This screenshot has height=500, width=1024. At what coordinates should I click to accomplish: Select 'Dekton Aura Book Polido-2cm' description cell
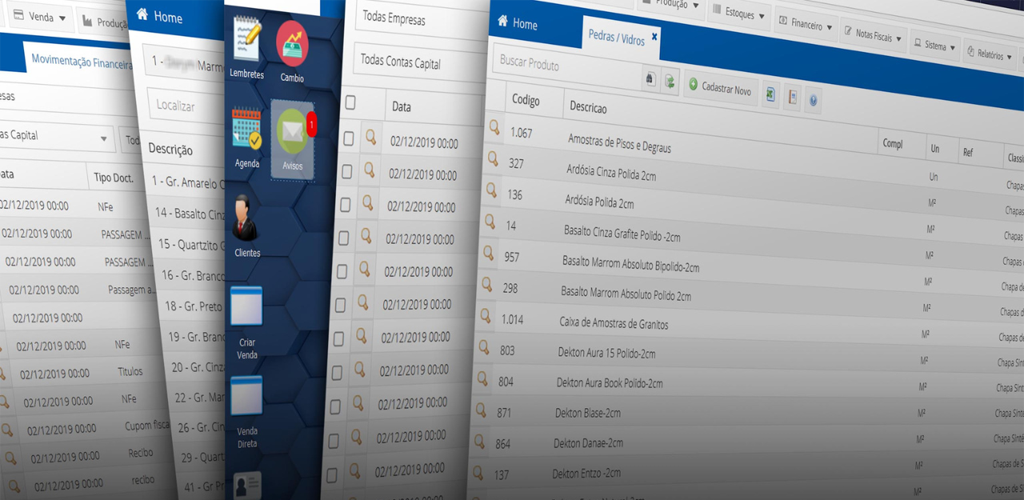[x=609, y=383]
